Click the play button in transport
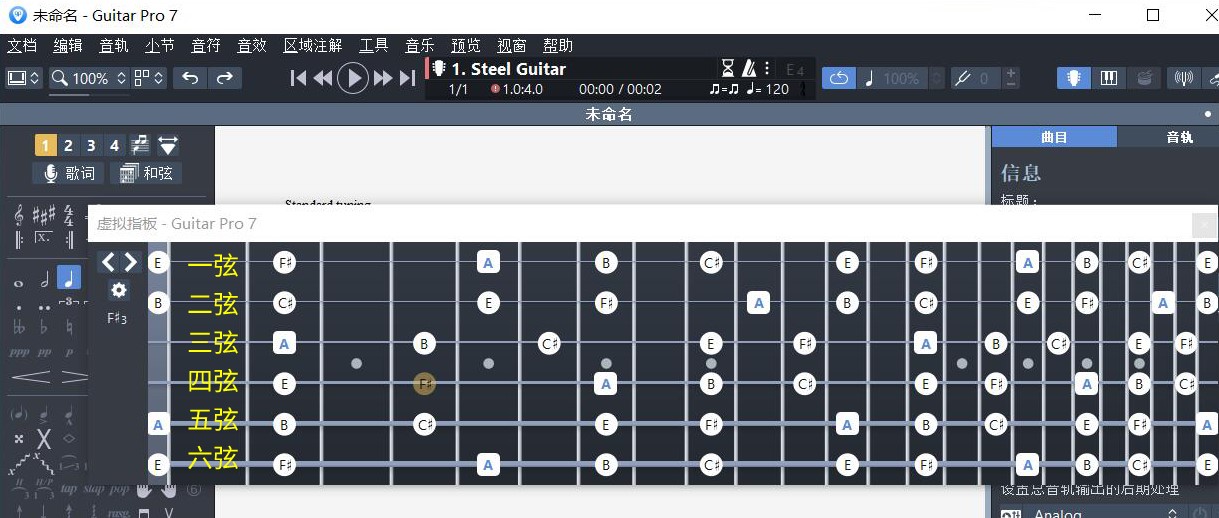The width and height of the screenshot is (1219, 518). click(353, 78)
